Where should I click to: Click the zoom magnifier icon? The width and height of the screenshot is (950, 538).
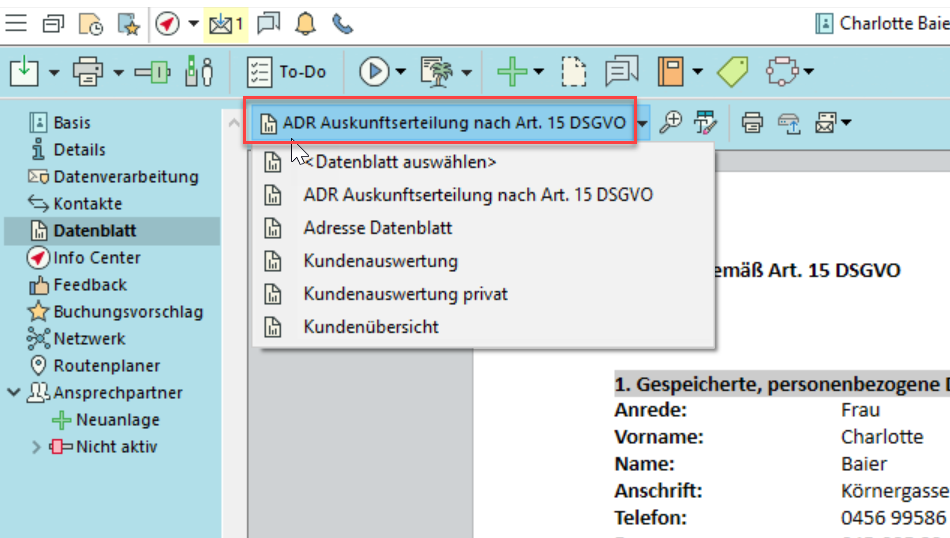[671, 122]
